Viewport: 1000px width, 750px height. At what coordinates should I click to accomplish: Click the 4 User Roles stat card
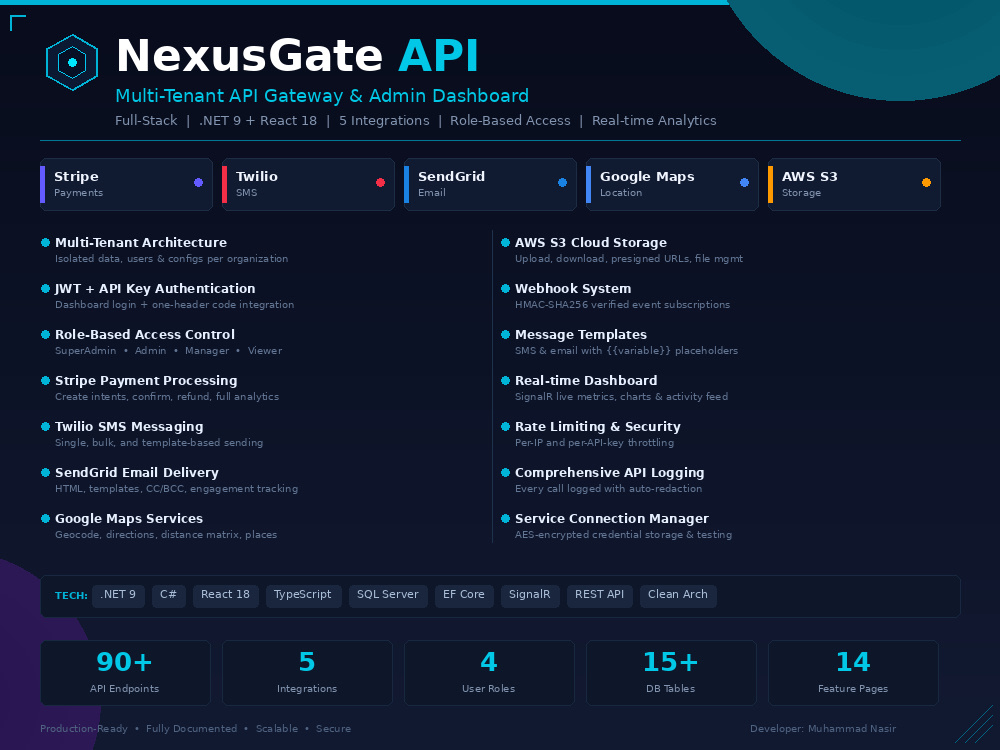[489, 673]
